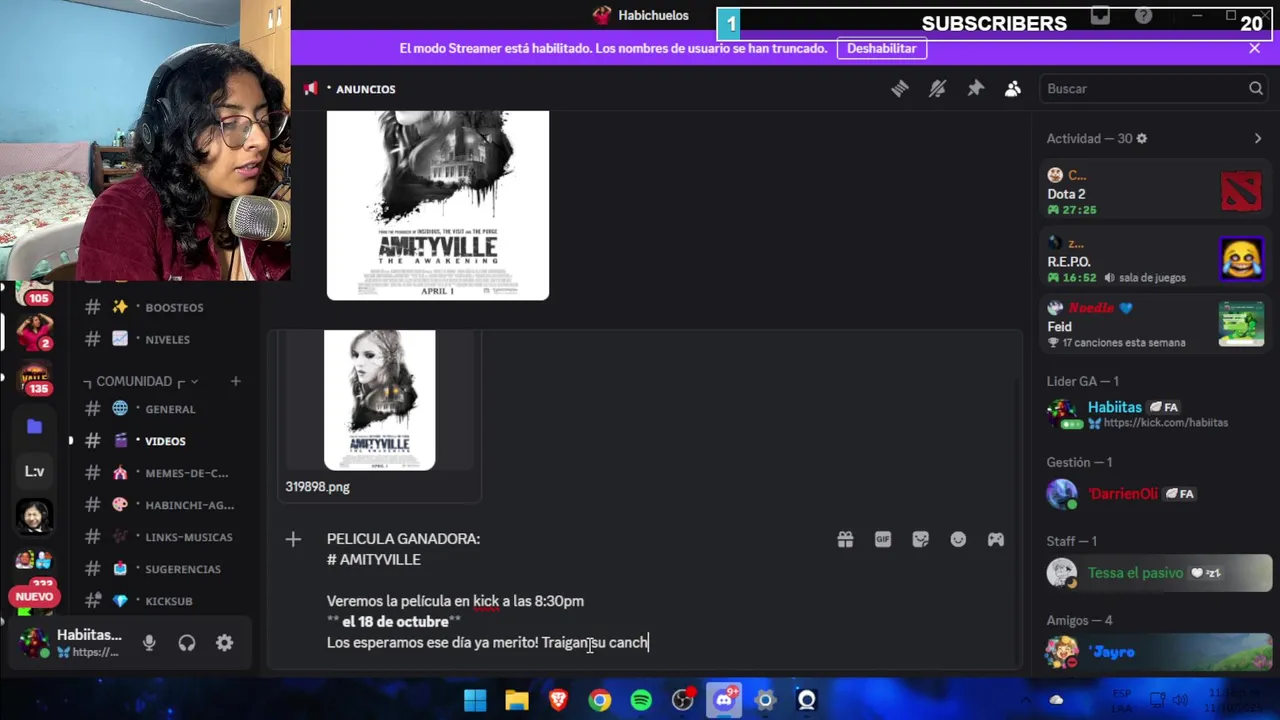1280x720 pixels.
Task: Open the webcam app in taskbar
Action: tap(807, 700)
